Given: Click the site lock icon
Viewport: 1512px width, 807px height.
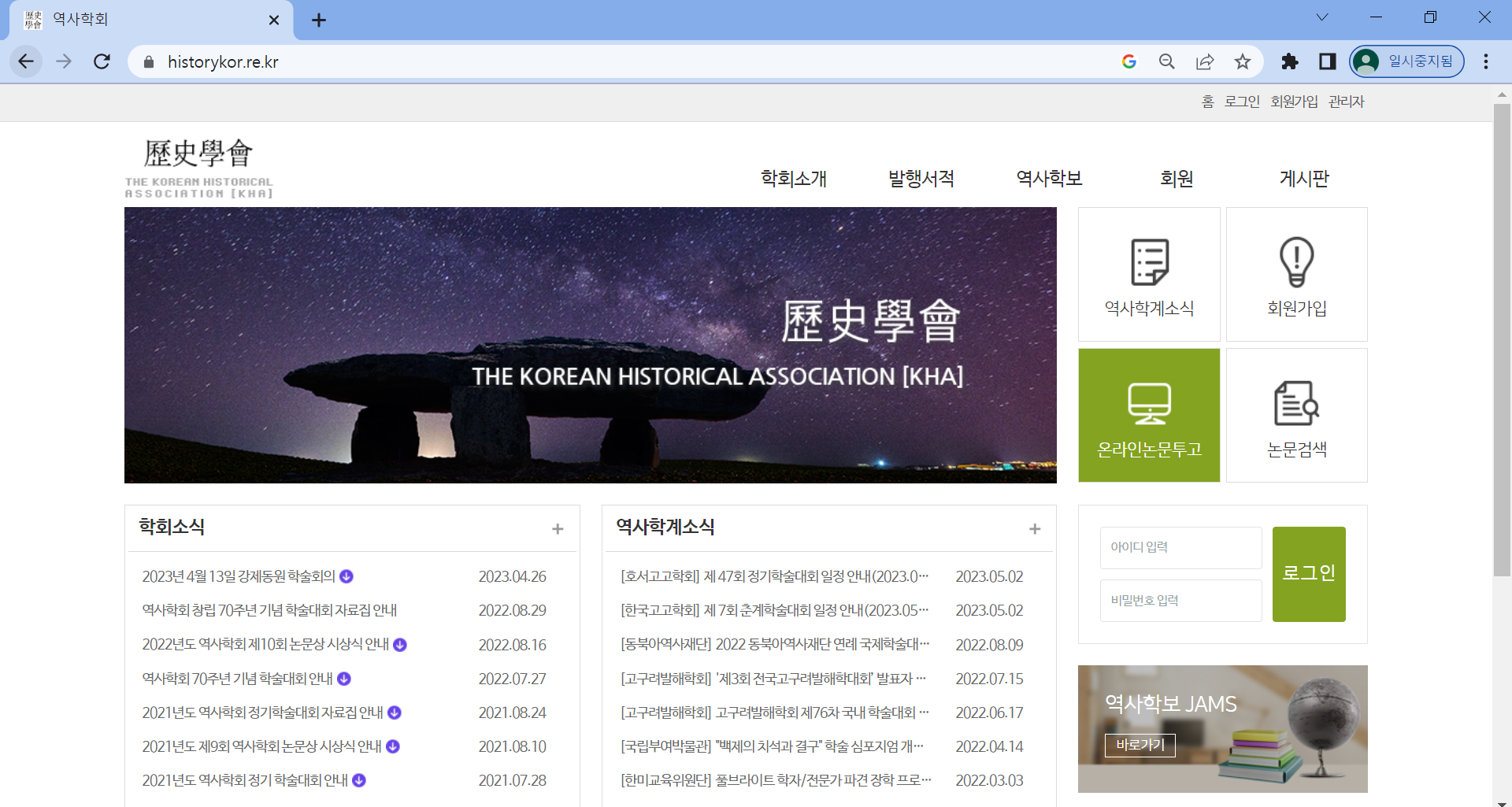Looking at the screenshot, I should [149, 61].
